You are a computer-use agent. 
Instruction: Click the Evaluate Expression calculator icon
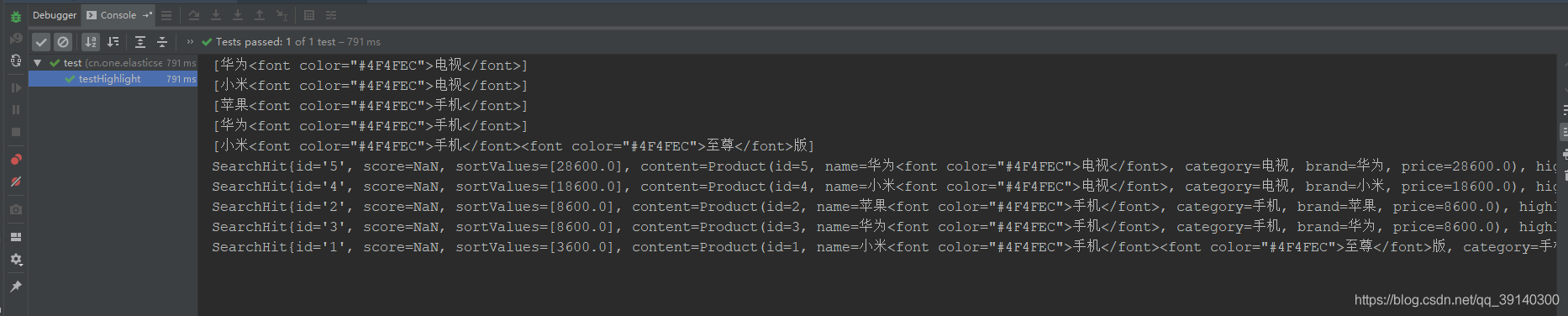coord(309,15)
